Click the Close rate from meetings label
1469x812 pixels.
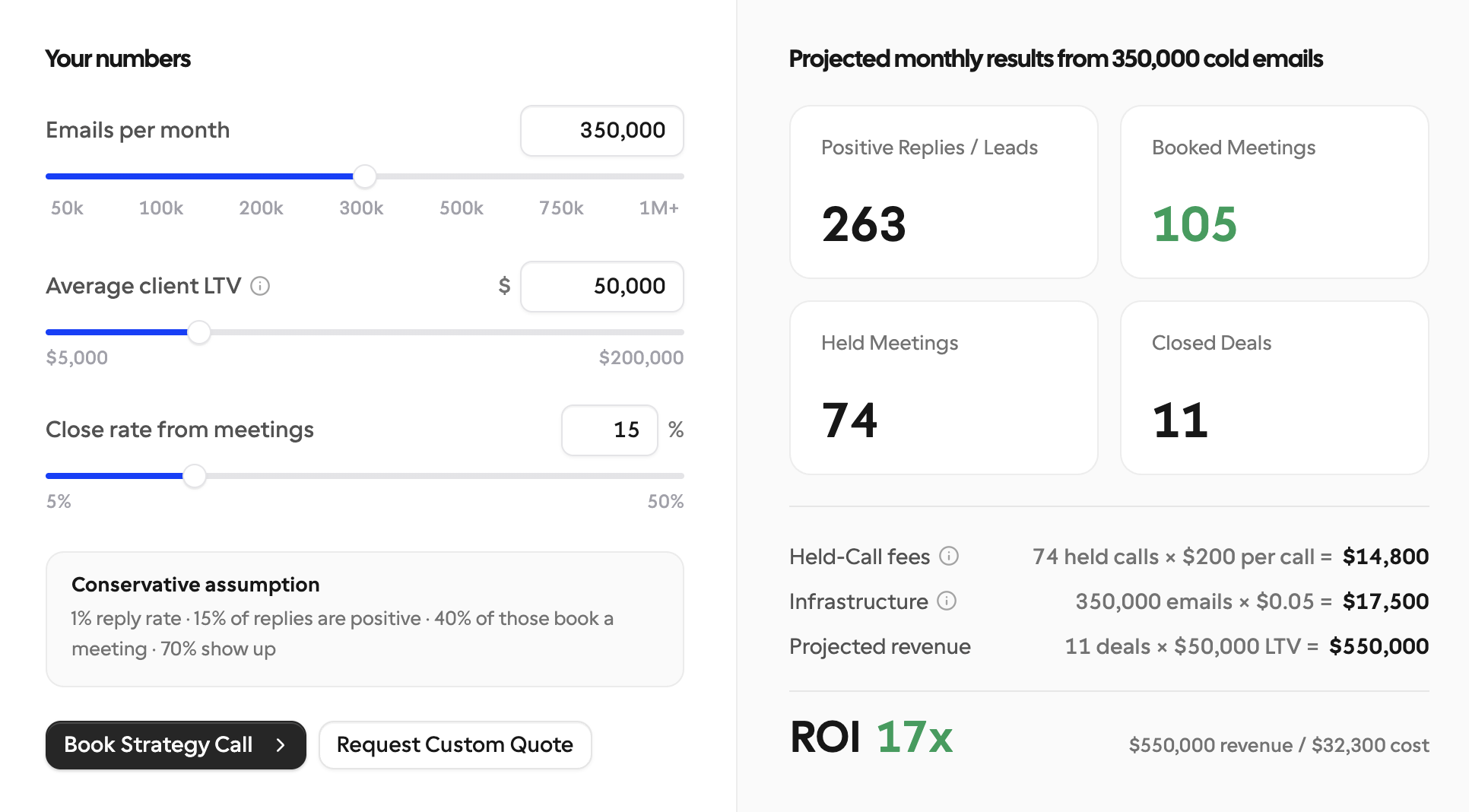pyautogui.click(x=179, y=430)
